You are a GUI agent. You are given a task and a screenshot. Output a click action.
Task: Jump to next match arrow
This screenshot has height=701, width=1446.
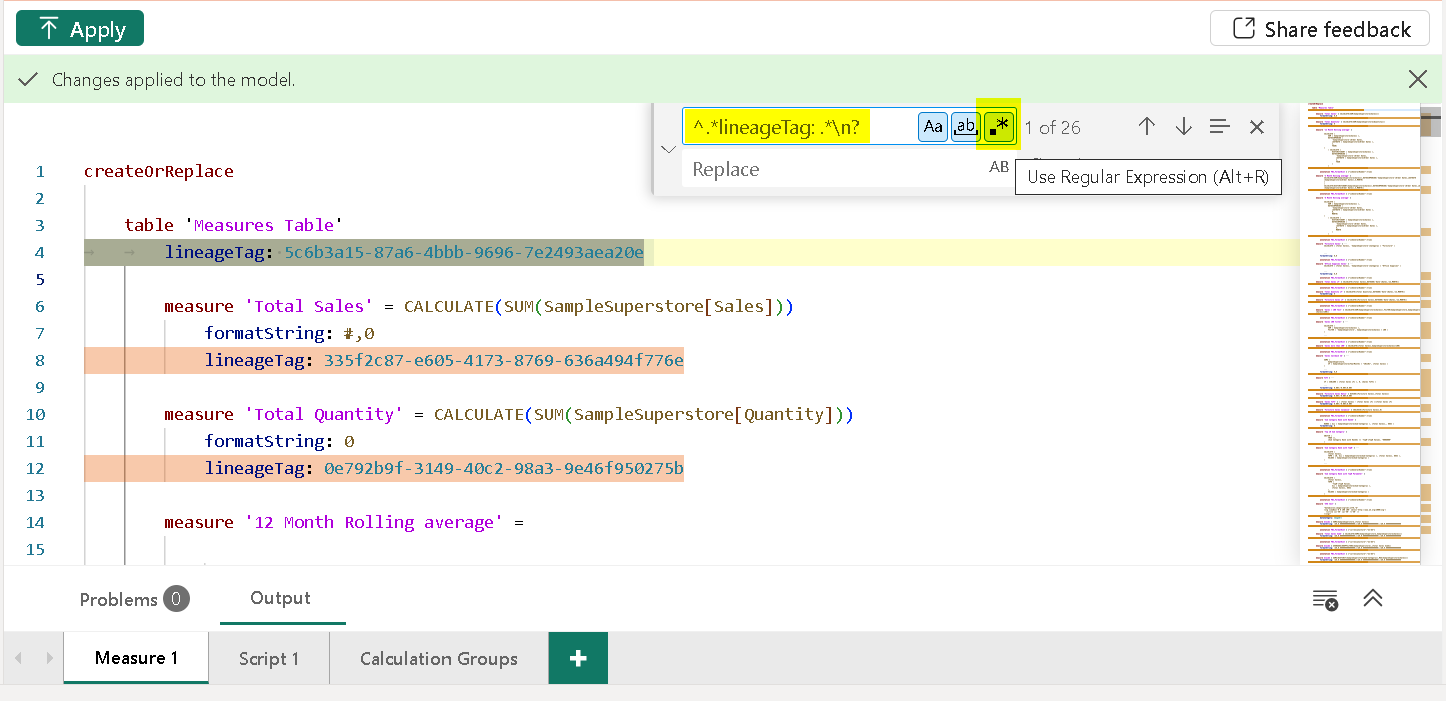pyautogui.click(x=1183, y=127)
